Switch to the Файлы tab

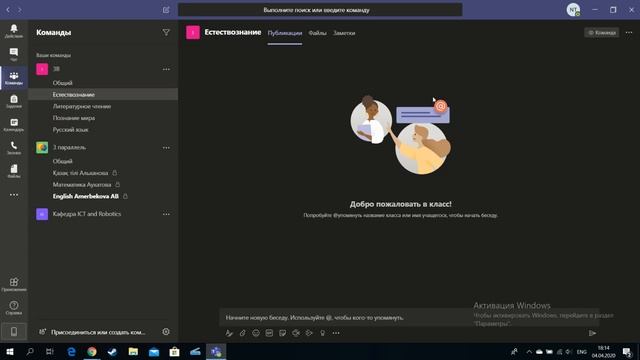(317, 33)
